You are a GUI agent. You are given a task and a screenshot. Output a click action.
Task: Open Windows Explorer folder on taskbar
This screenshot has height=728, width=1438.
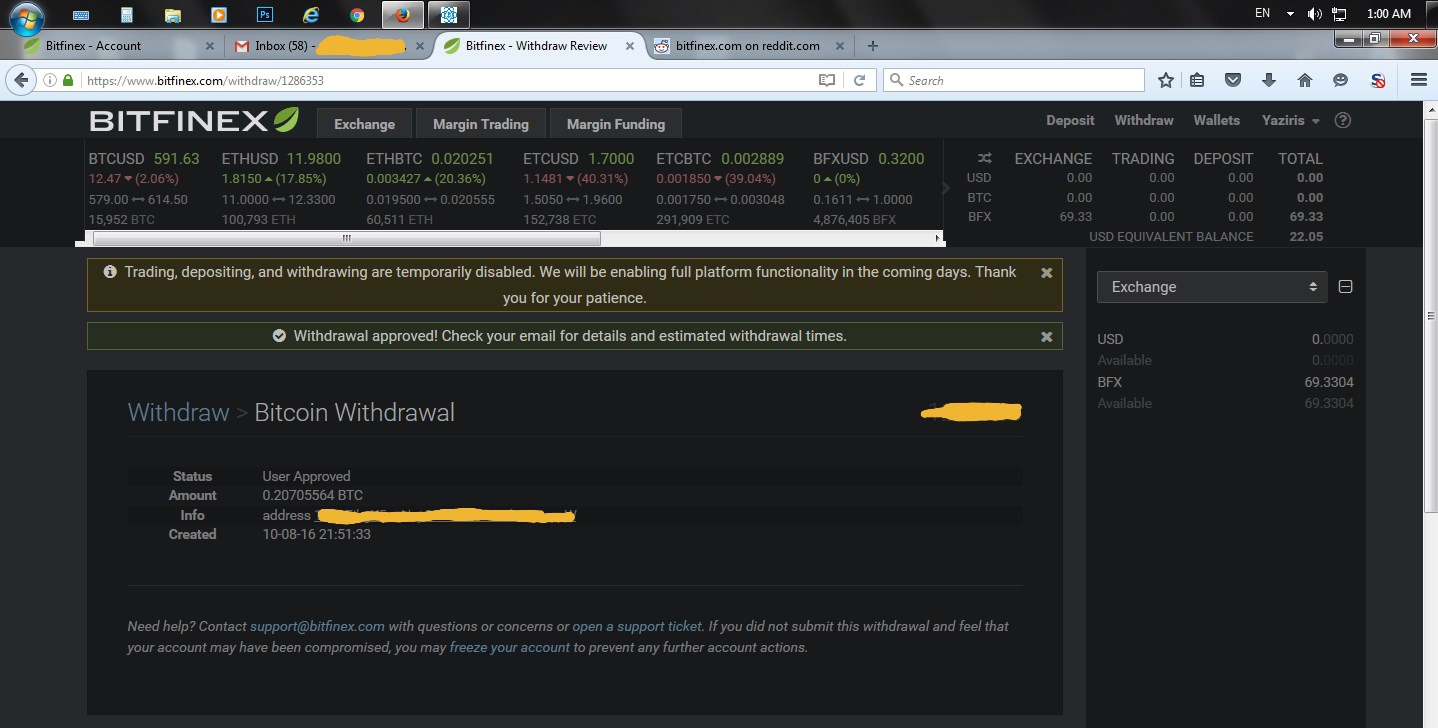coord(173,15)
